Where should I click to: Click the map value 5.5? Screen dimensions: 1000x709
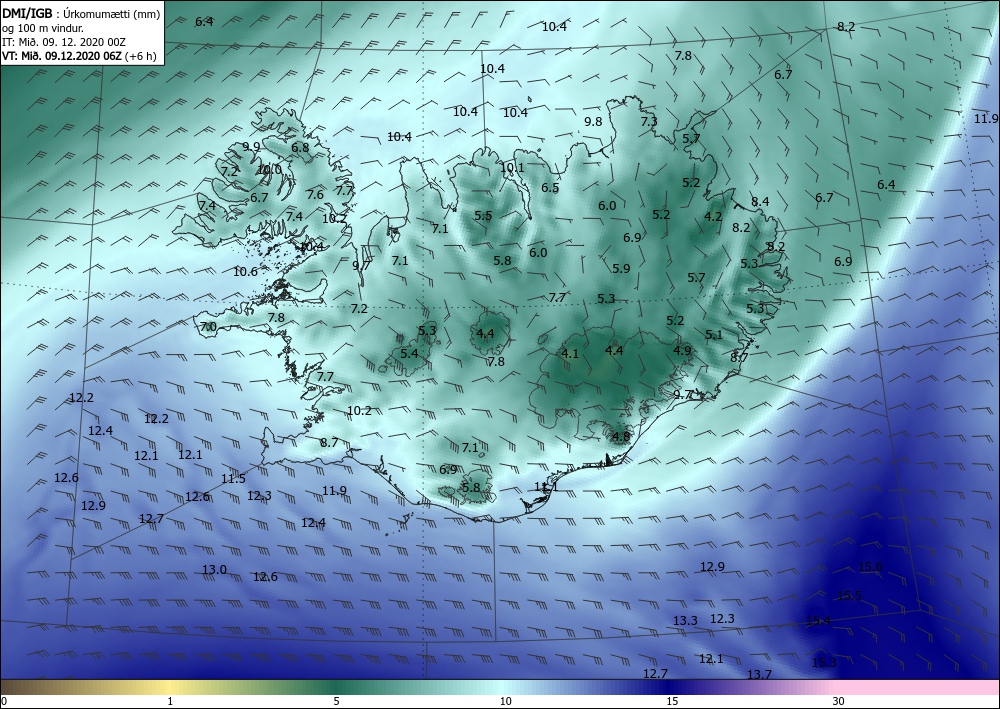(483, 216)
